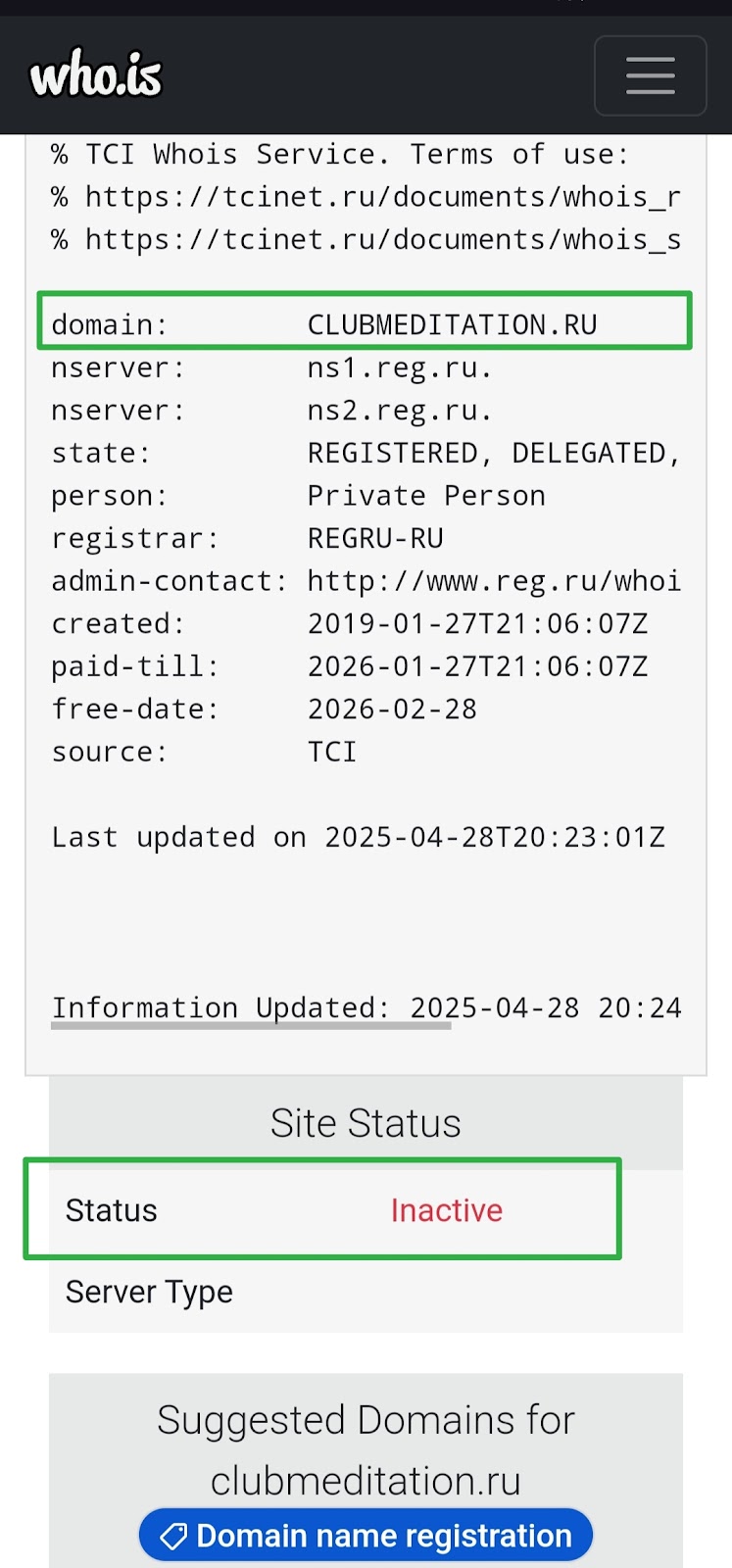Click the paid-till date value
732x1568 pixels.
tap(478, 666)
